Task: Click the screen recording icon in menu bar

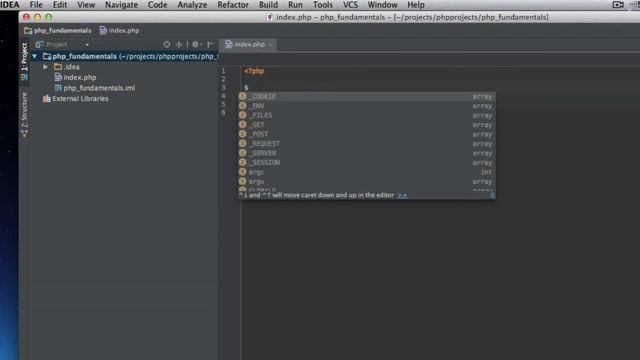Action: tap(618, 5)
